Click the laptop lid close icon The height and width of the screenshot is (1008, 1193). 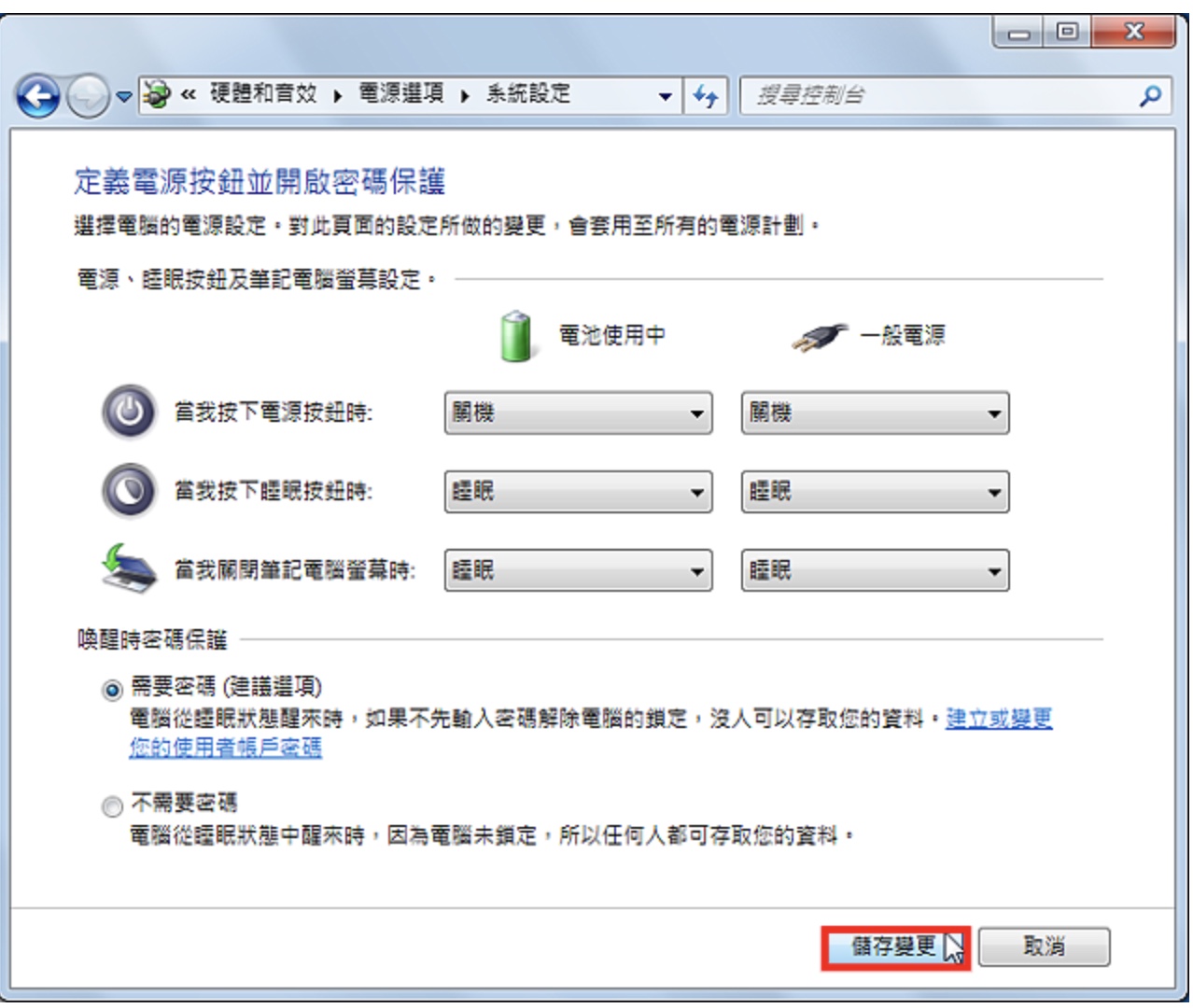(128, 567)
